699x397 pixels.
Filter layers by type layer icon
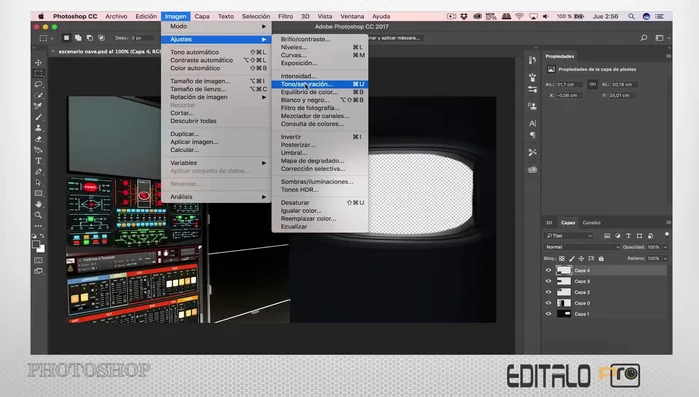pyautogui.click(x=628, y=236)
